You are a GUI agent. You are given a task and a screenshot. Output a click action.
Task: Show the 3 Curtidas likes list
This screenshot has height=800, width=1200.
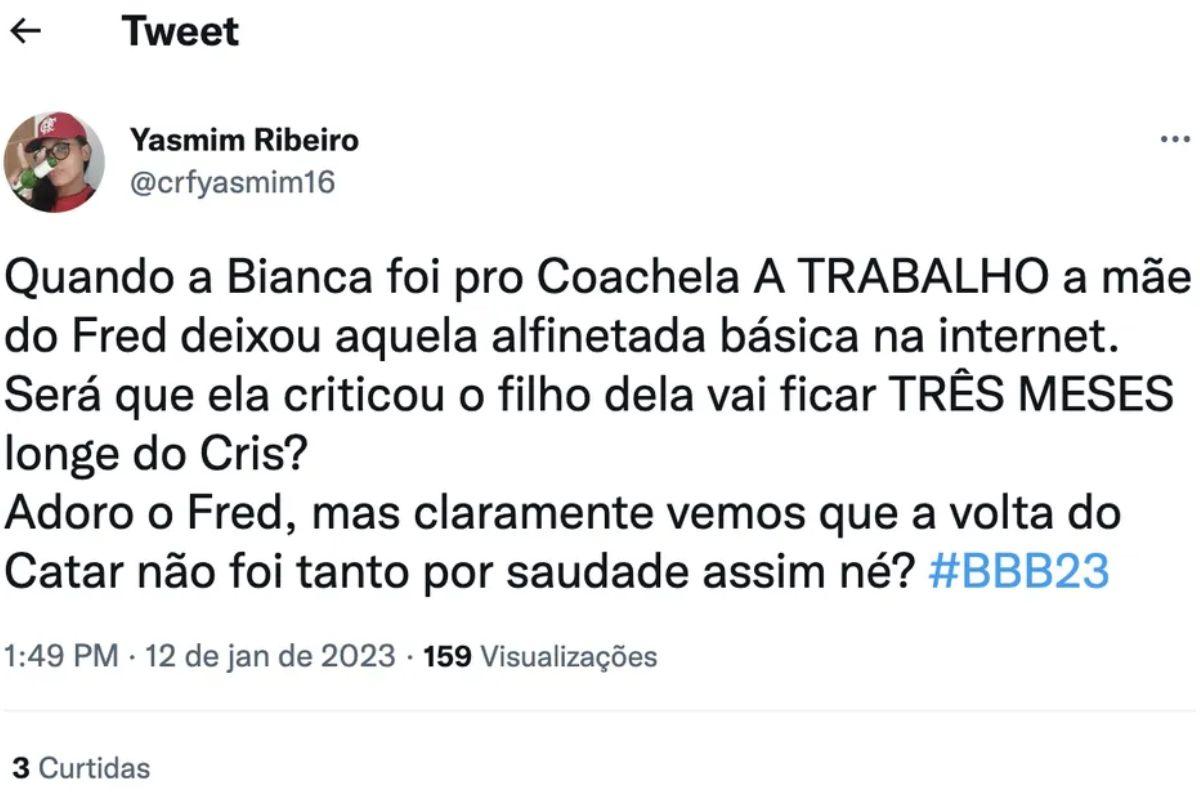(80, 768)
